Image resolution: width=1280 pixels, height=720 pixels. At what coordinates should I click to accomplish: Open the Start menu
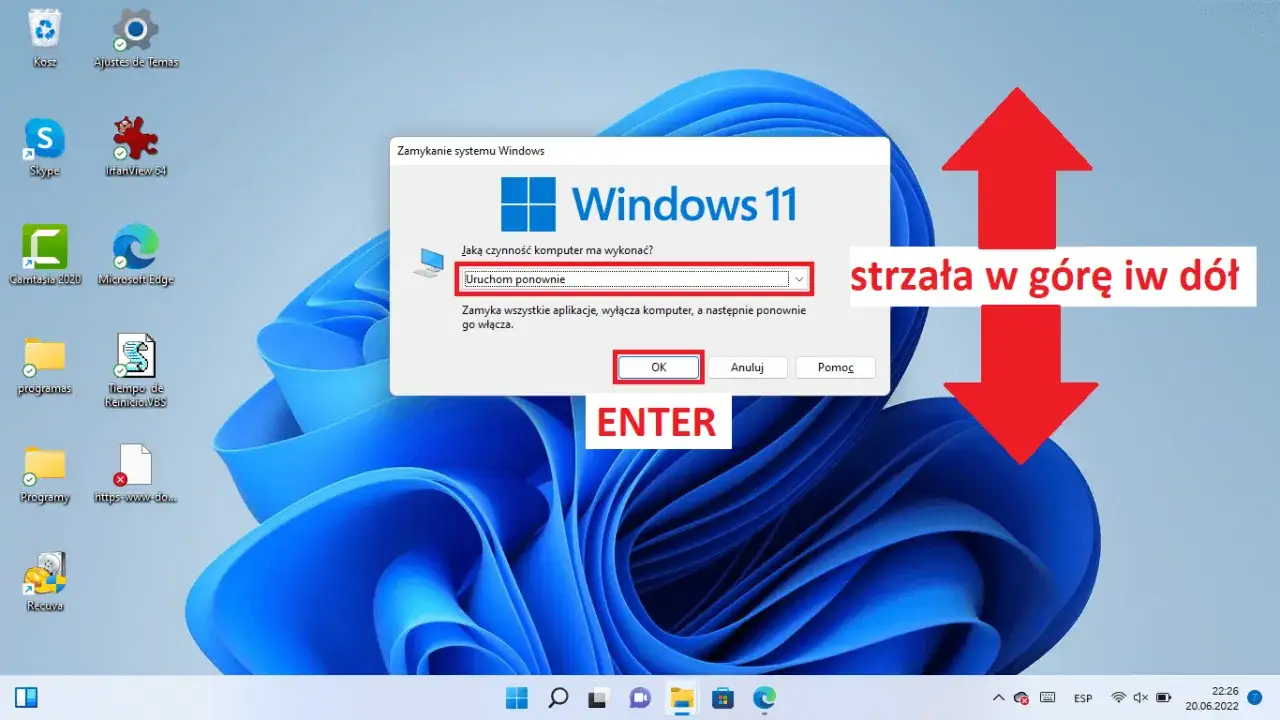[x=516, y=697]
